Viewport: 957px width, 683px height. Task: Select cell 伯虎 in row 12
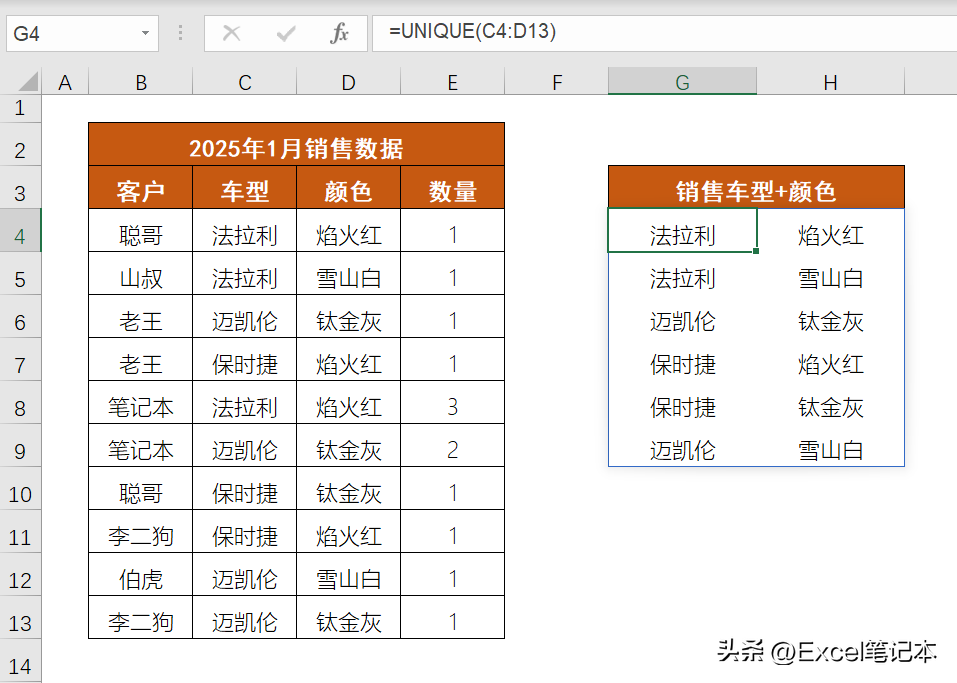[141, 574]
